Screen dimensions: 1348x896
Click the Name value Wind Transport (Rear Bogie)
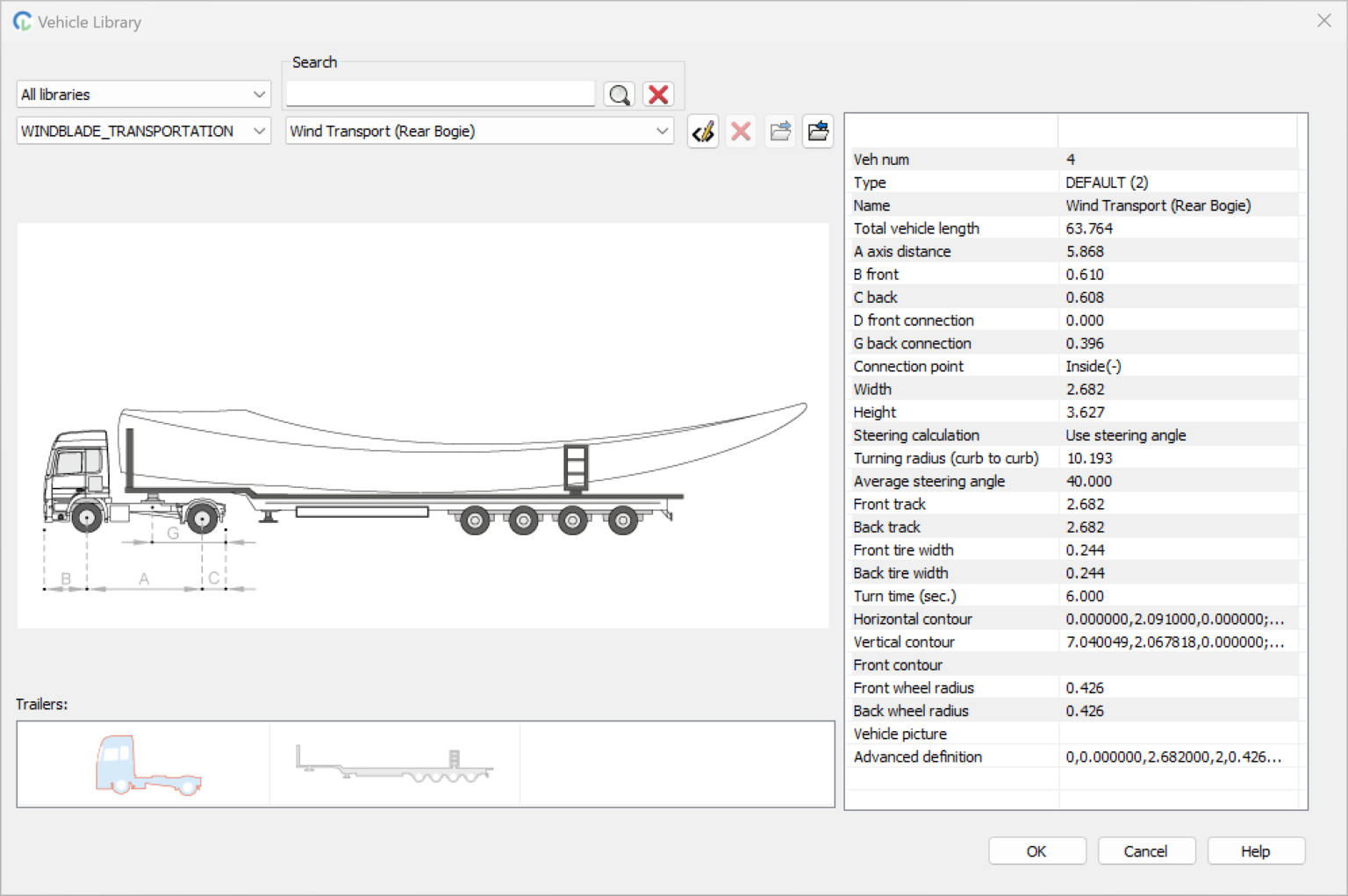tap(1158, 205)
